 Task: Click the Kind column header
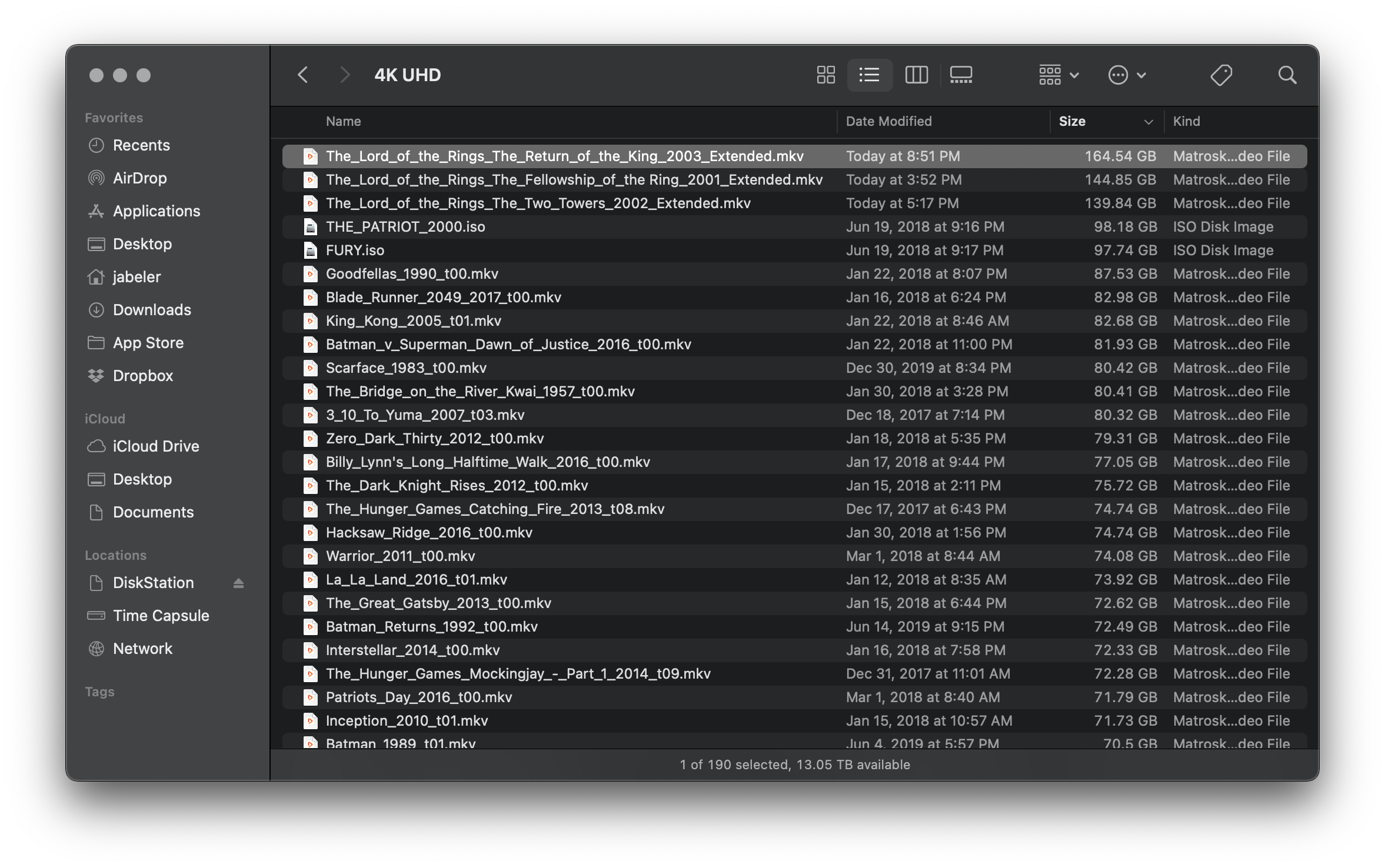coord(1186,121)
